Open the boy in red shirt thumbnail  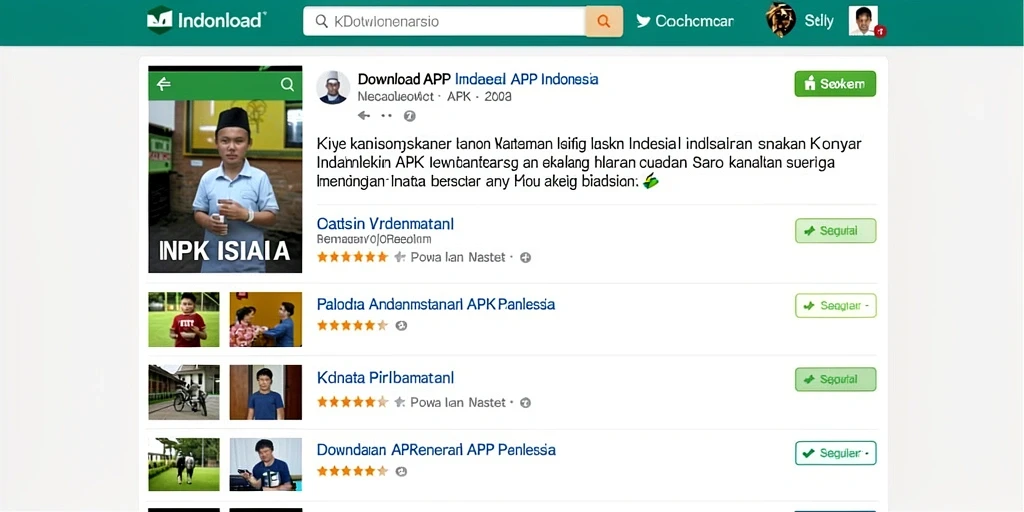[x=184, y=319]
